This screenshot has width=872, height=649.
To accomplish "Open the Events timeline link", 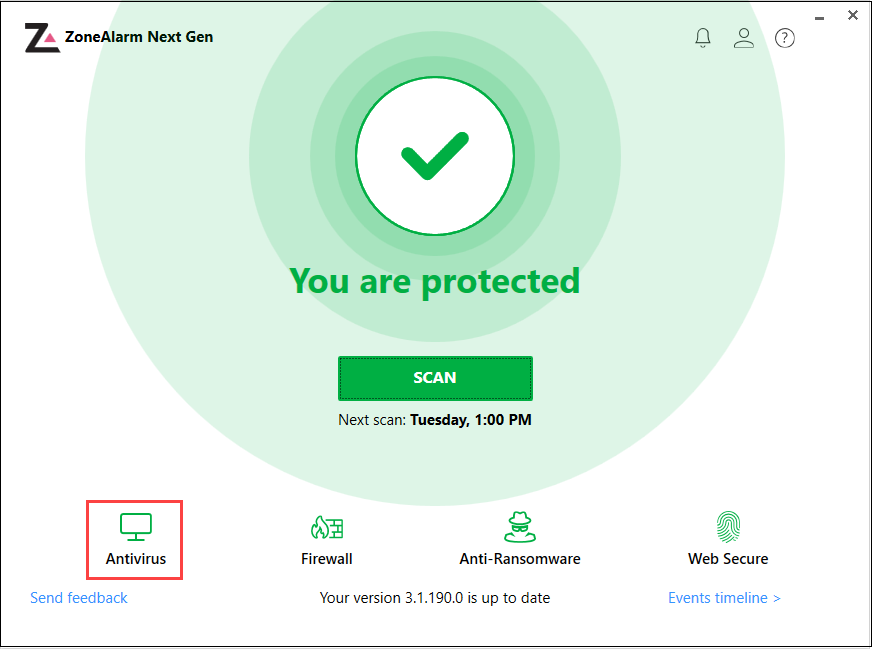I will coord(724,598).
